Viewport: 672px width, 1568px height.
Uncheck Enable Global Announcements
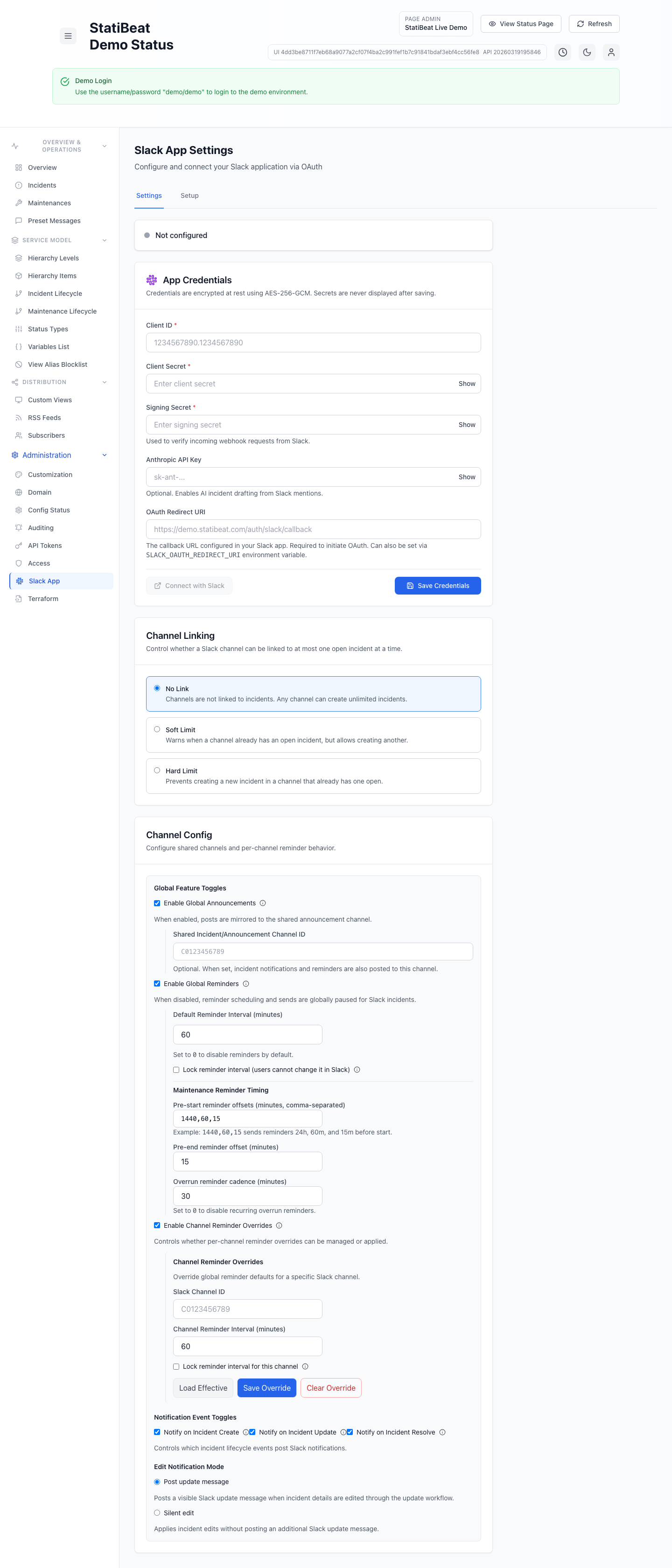point(157,903)
